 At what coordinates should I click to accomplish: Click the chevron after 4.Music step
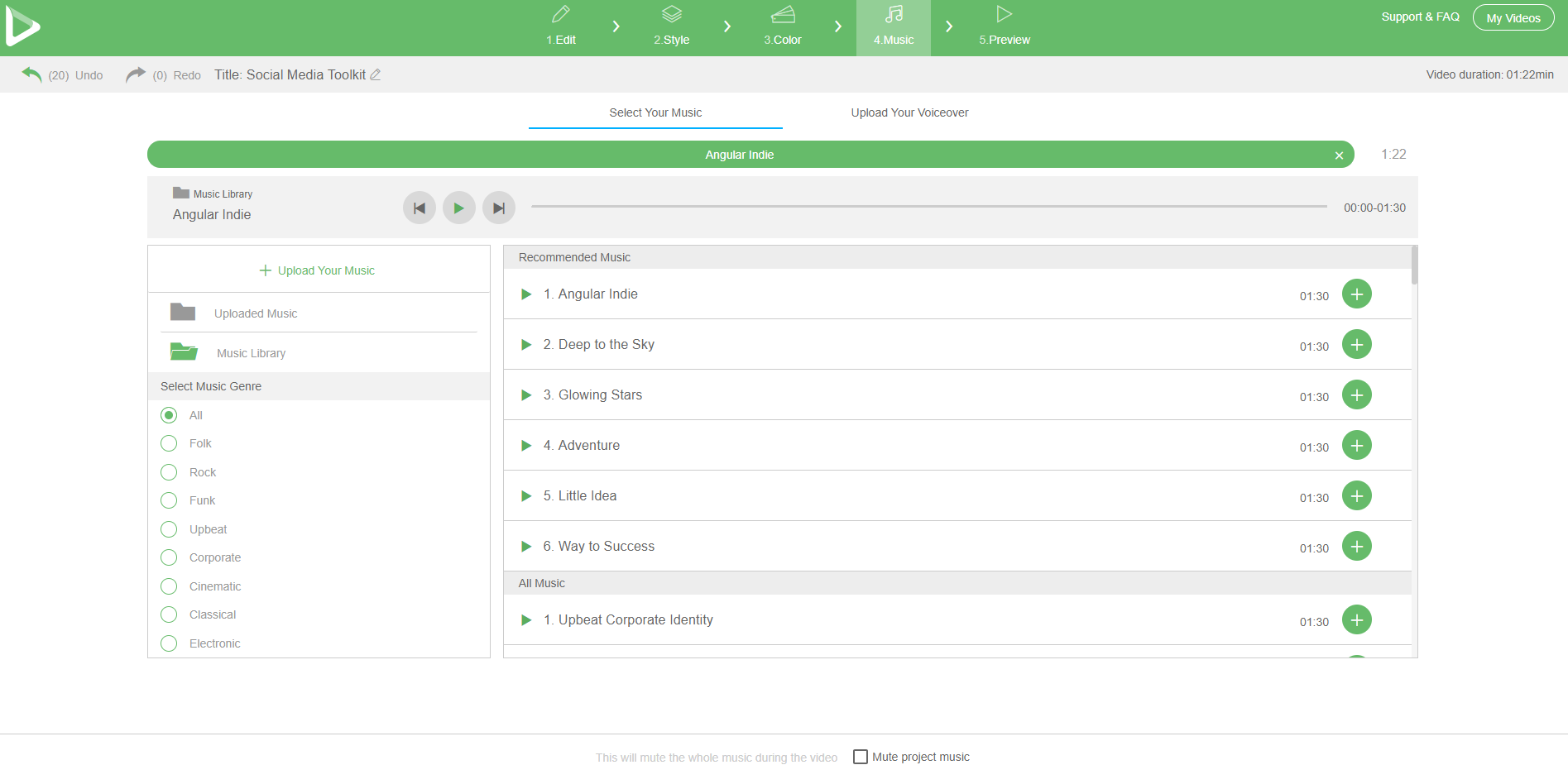point(949,26)
